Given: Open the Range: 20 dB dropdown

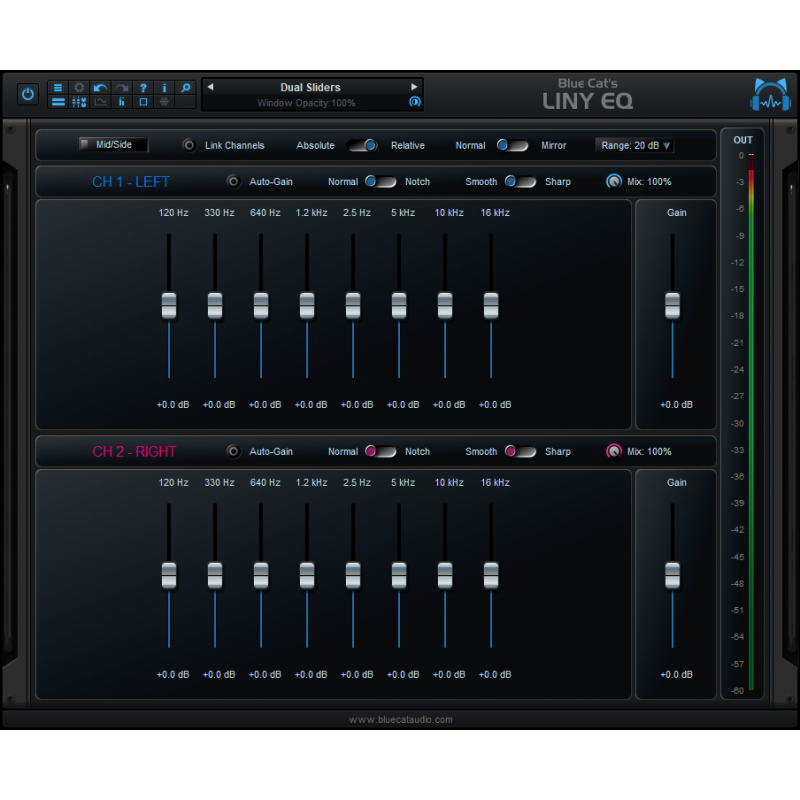Looking at the screenshot, I should click(x=634, y=145).
